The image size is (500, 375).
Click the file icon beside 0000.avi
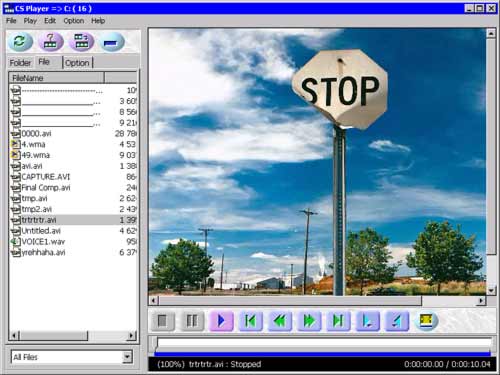pyautogui.click(x=16, y=134)
